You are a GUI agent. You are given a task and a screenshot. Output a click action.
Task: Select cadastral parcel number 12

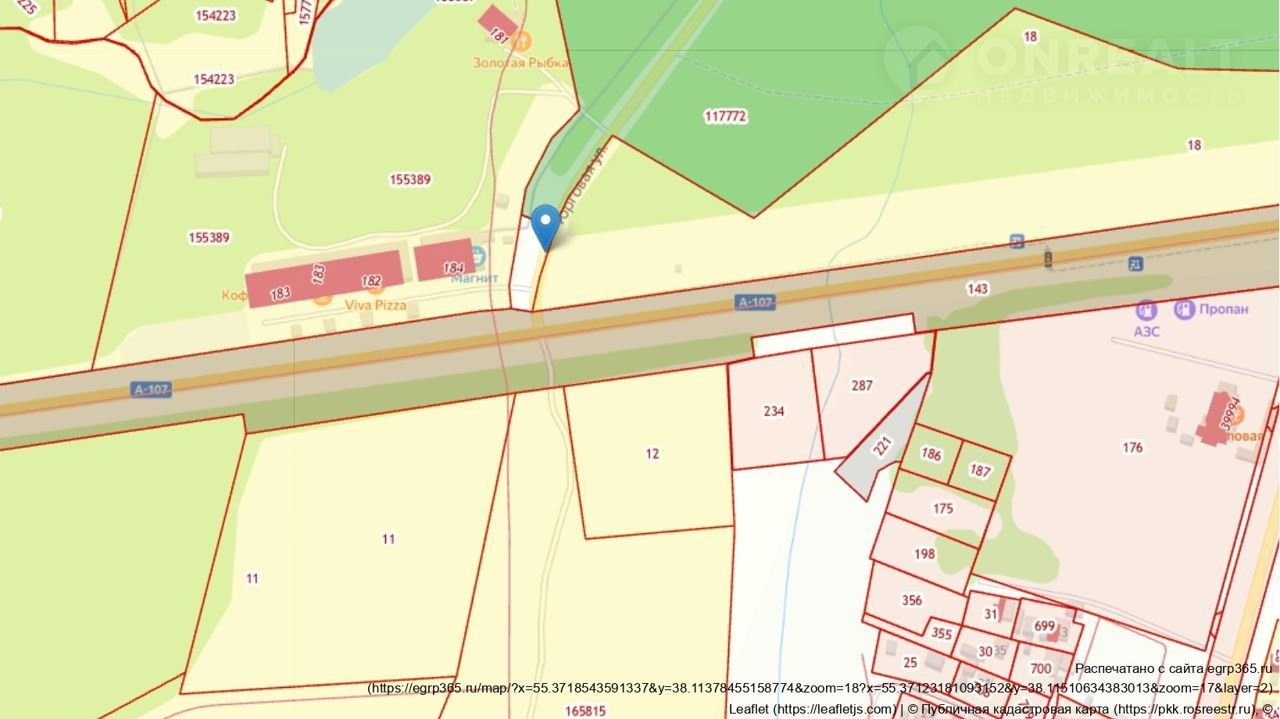[652, 453]
